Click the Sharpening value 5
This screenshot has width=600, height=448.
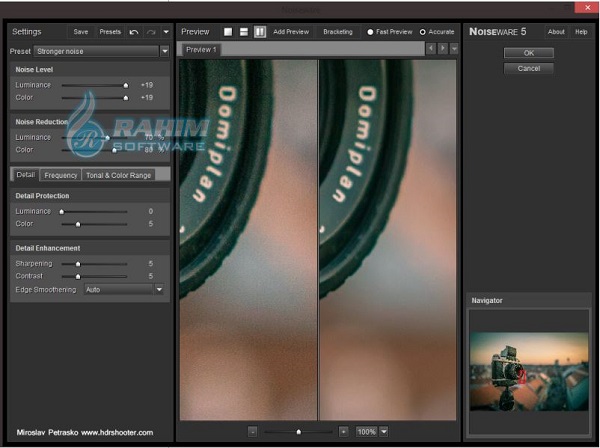pos(151,264)
